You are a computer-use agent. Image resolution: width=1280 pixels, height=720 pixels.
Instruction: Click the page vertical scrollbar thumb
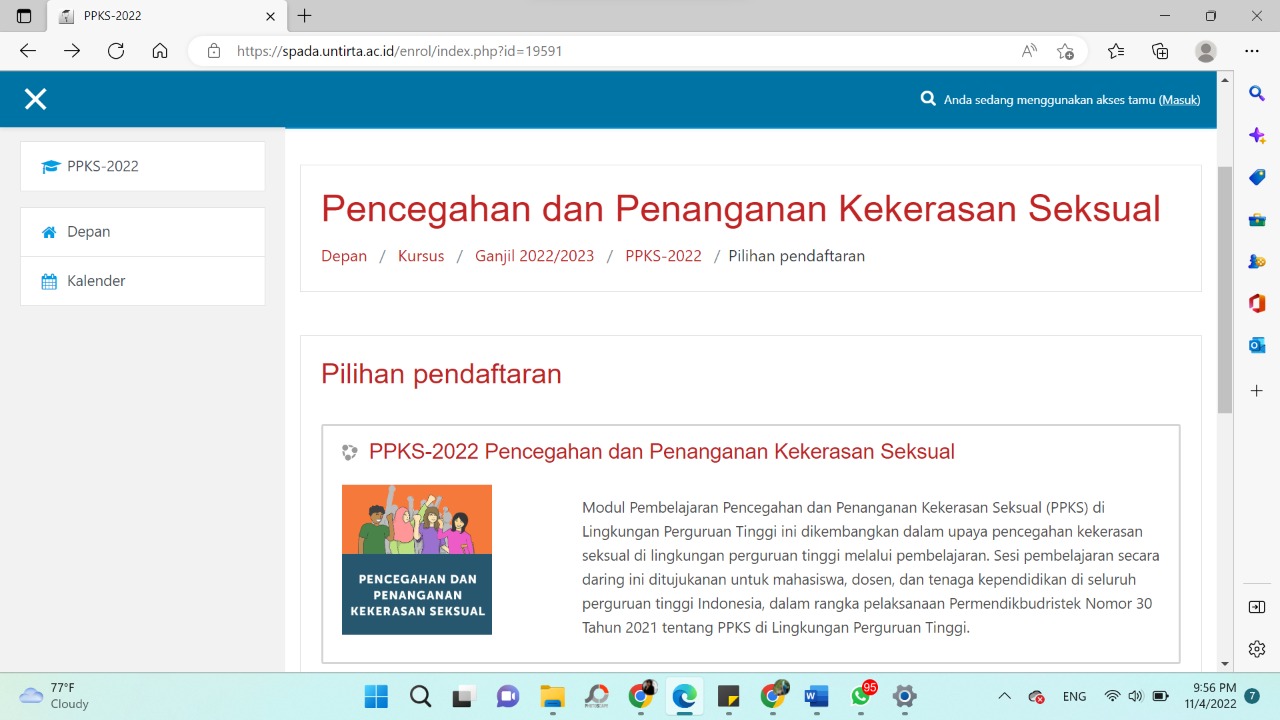click(x=1225, y=290)
